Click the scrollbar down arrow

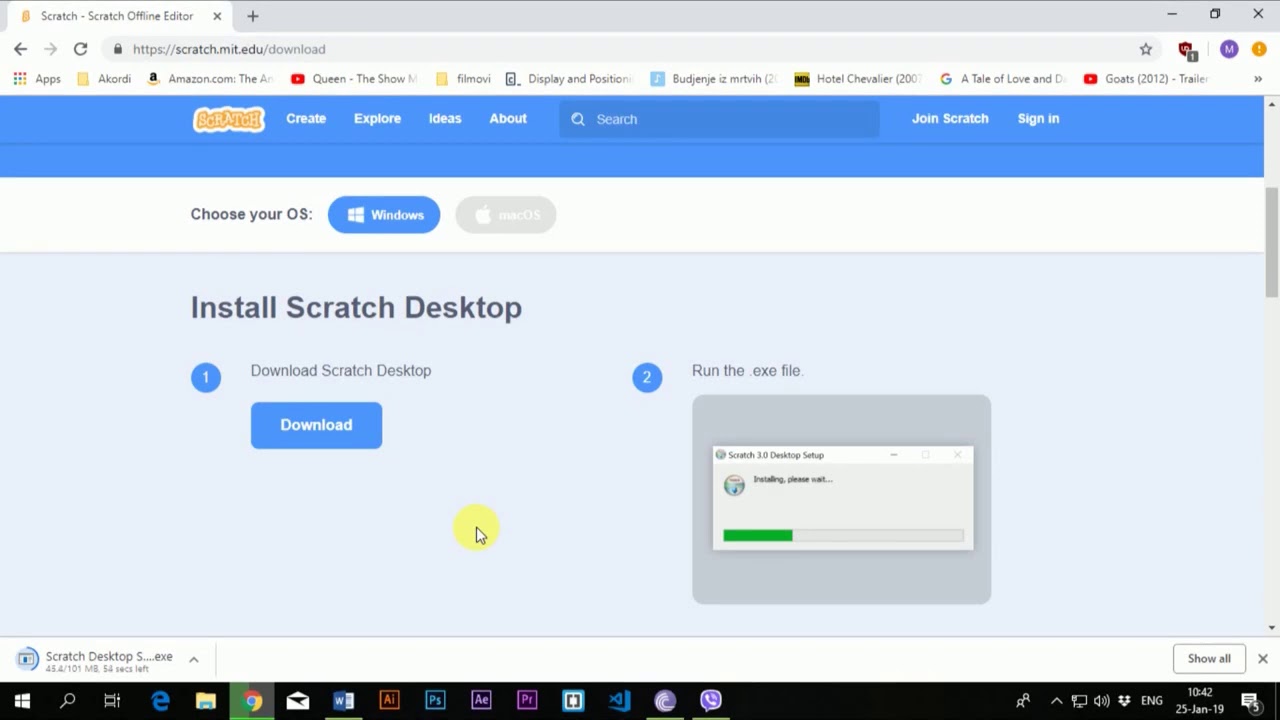point(1272,628)
